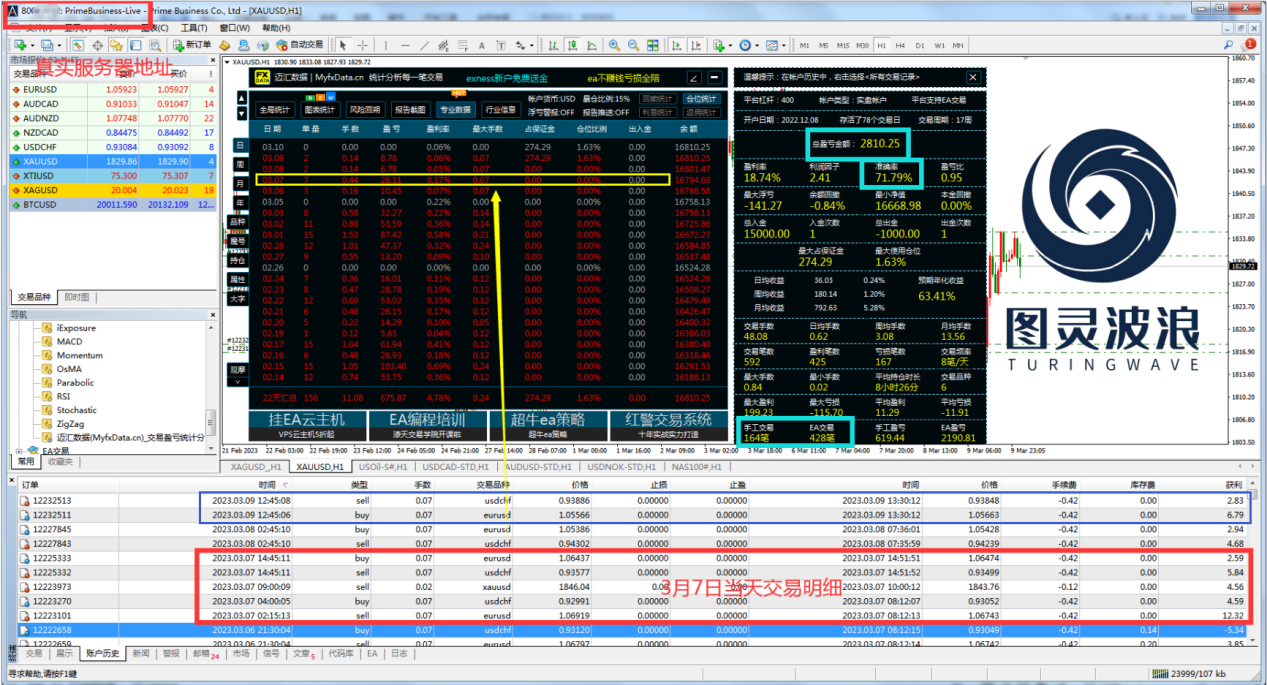Click the 行业信息 button
This screenshot has height=685, width=1267.
tap(501, 110)
